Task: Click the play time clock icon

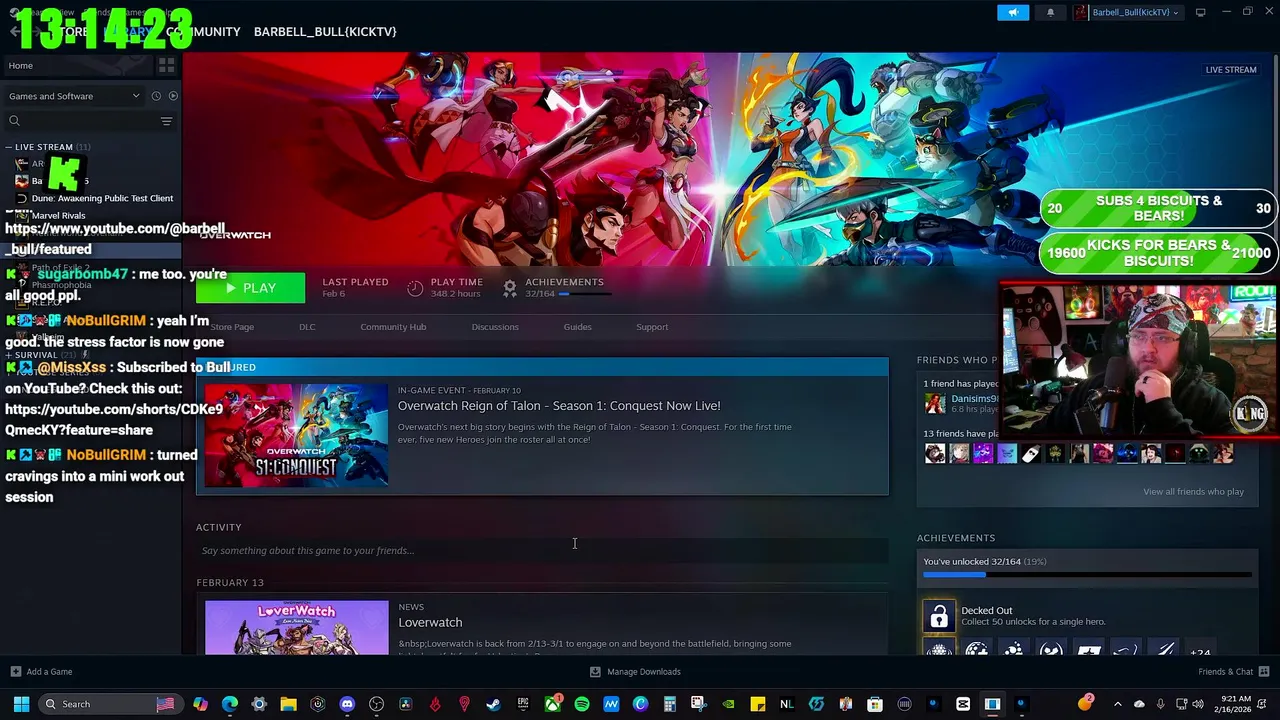Action: pyautogui.click(x=415, y=288)
